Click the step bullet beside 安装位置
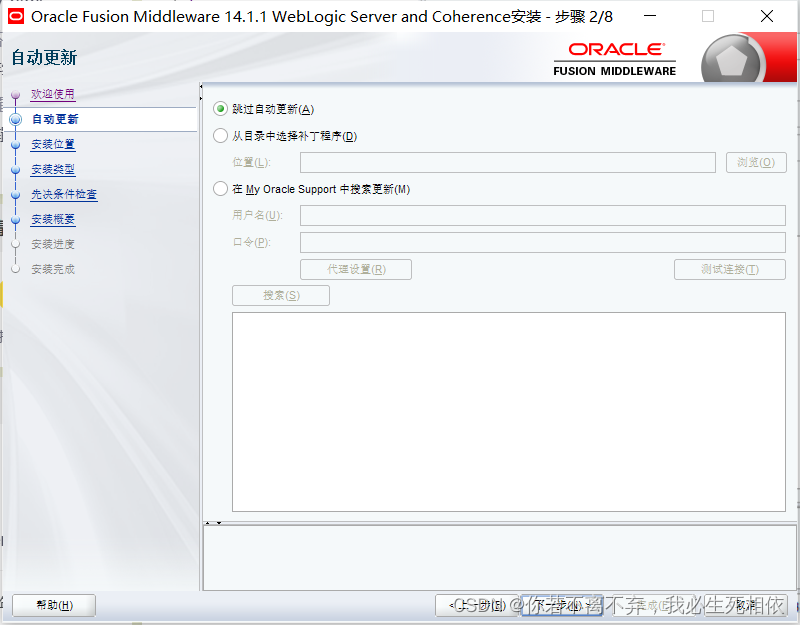 15,144
